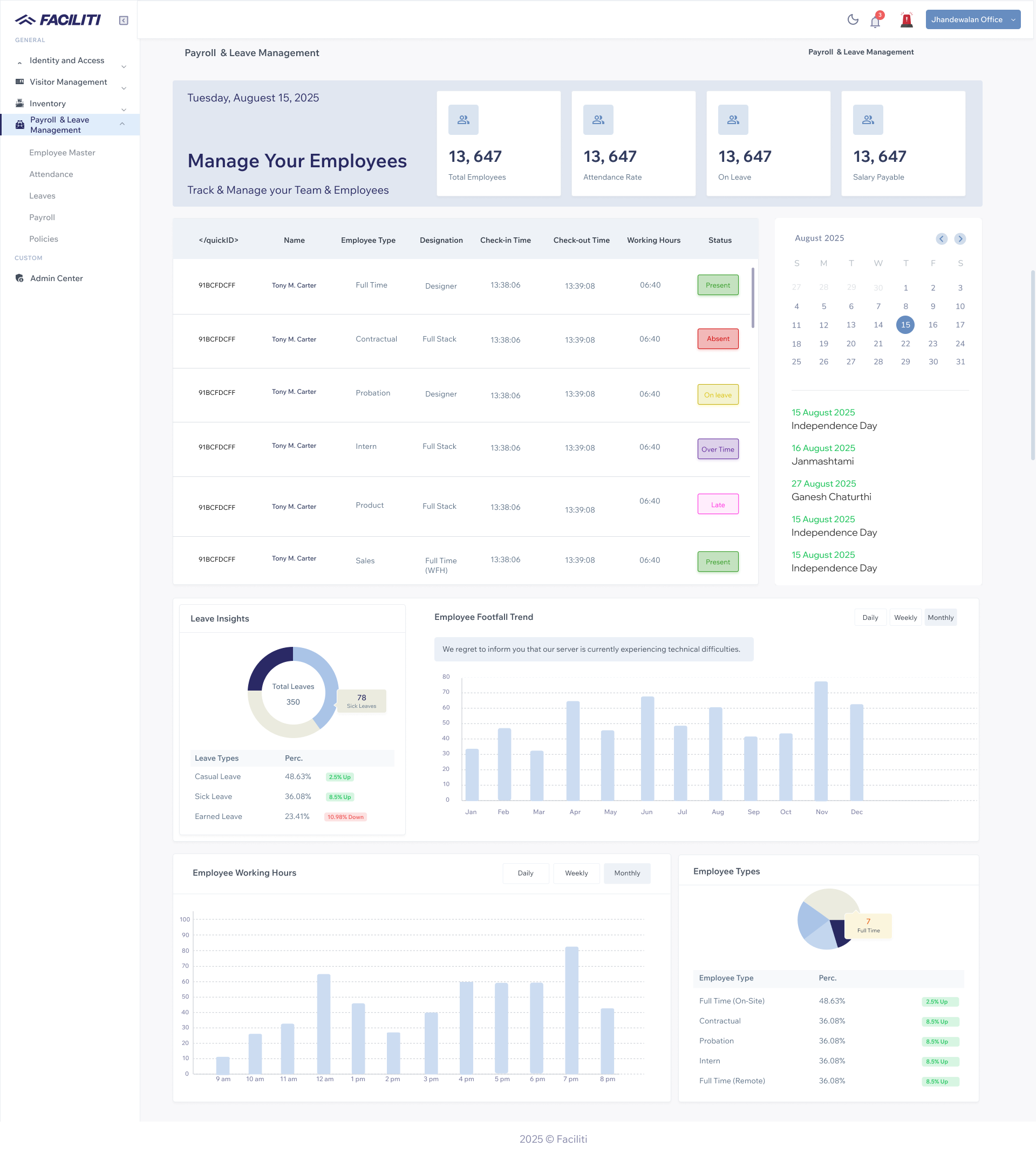Click the Present status badge on first row
Screen dimensions: 1036x1154
point(717,284)
